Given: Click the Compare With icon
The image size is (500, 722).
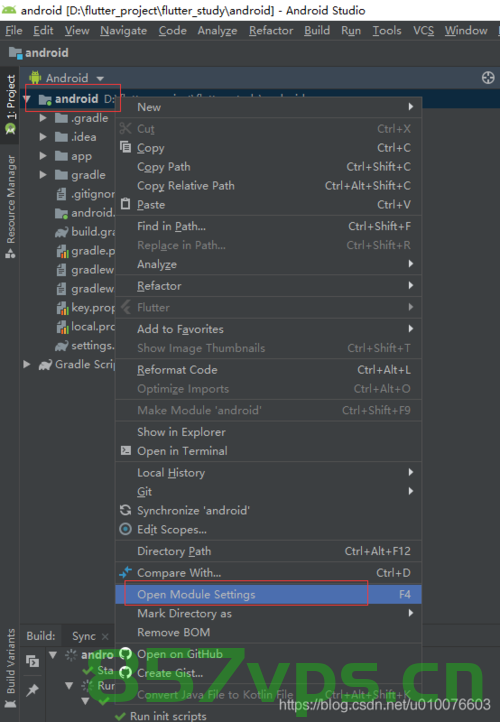Looking at the screenshot, I should 125,573.
